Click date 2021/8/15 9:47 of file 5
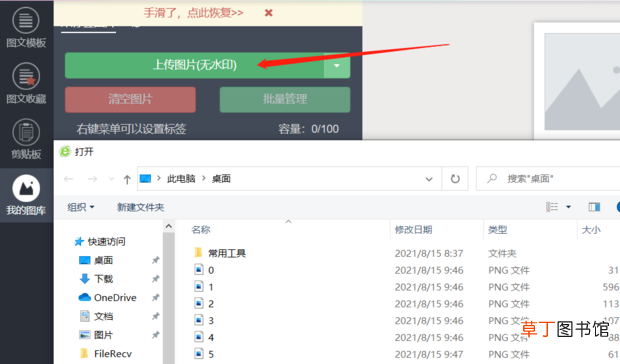The width and height of the screenshot is (620, 364). (x=429, y=355)
